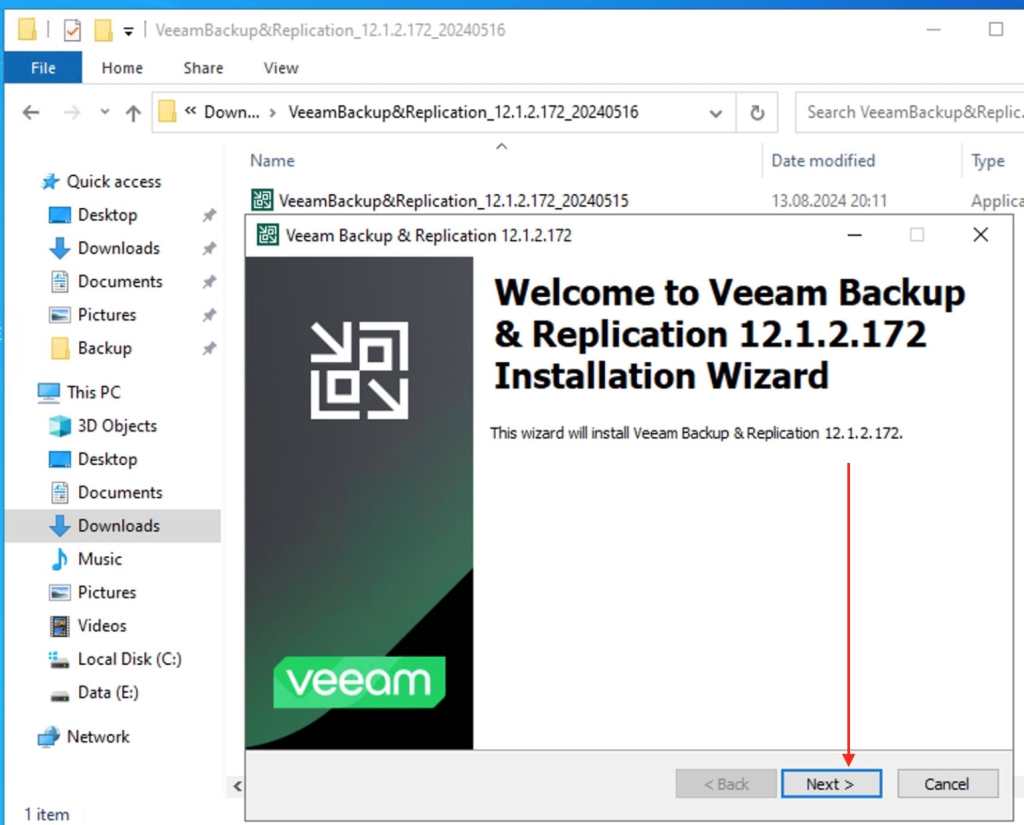1024x825 pixels.
Task: Open Documents under This PC
Action: click(120, 493)
